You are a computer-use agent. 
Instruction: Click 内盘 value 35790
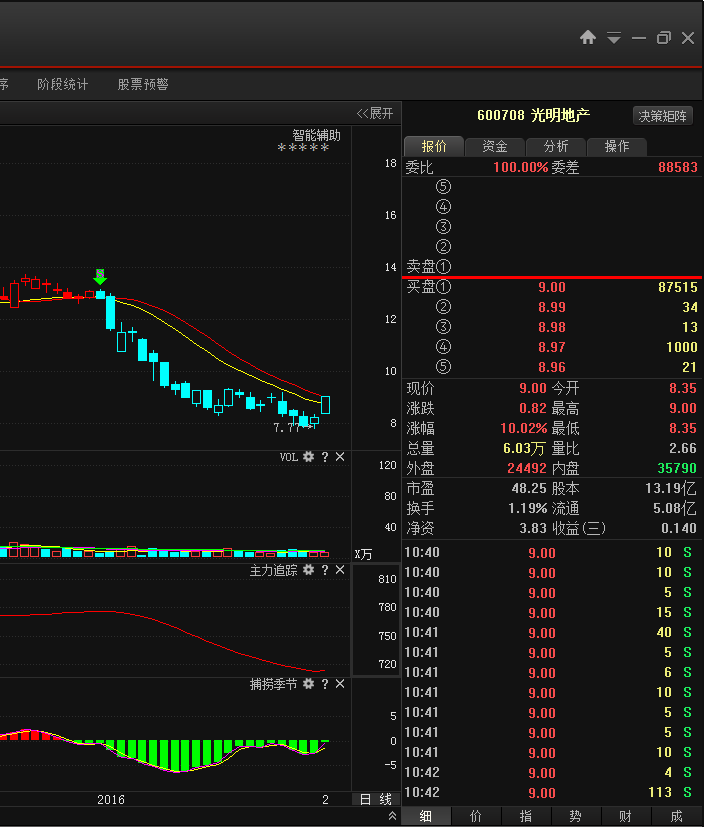point(677,468)
